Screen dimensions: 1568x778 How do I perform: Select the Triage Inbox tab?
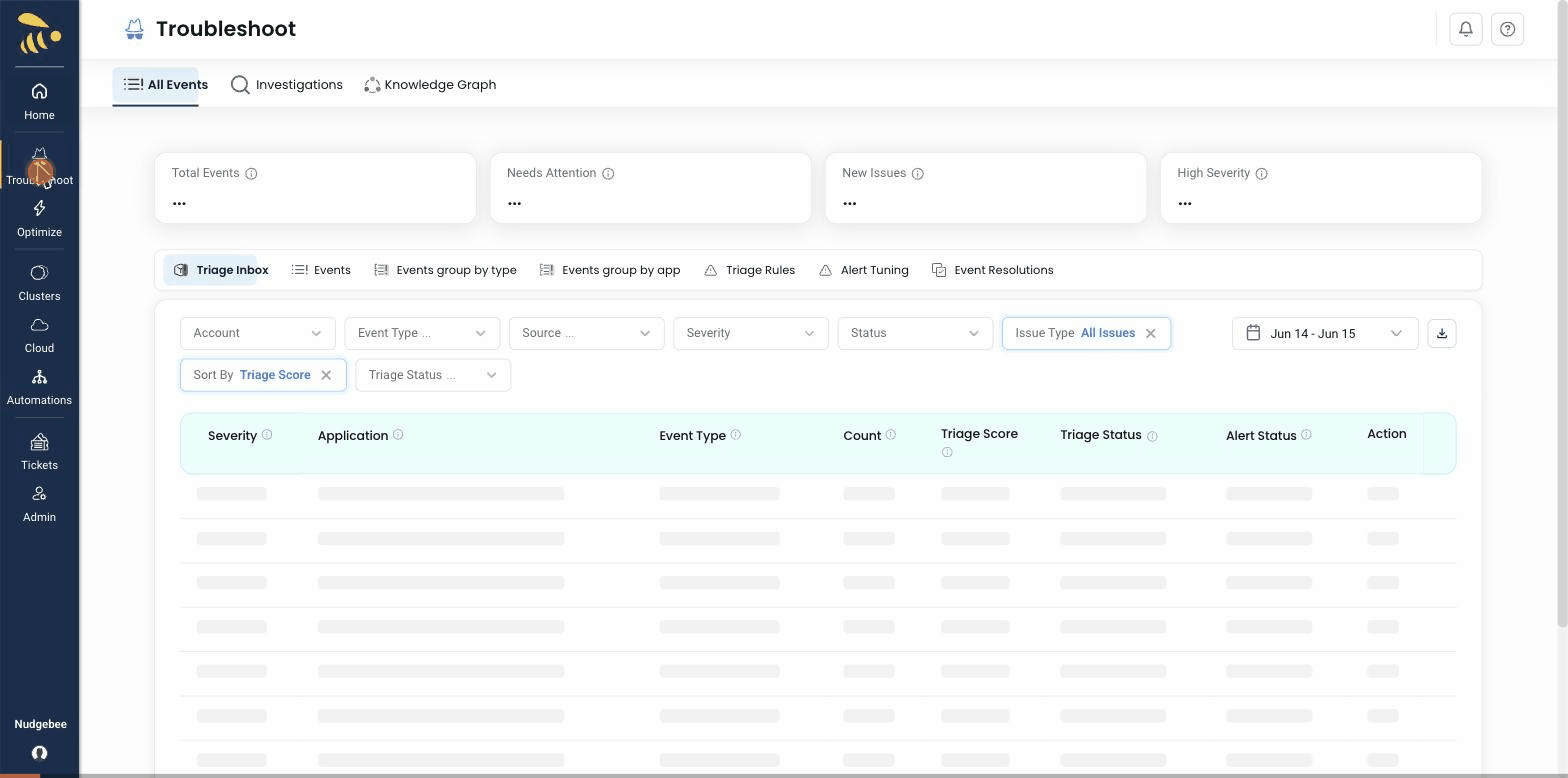[x=220, y=270]
